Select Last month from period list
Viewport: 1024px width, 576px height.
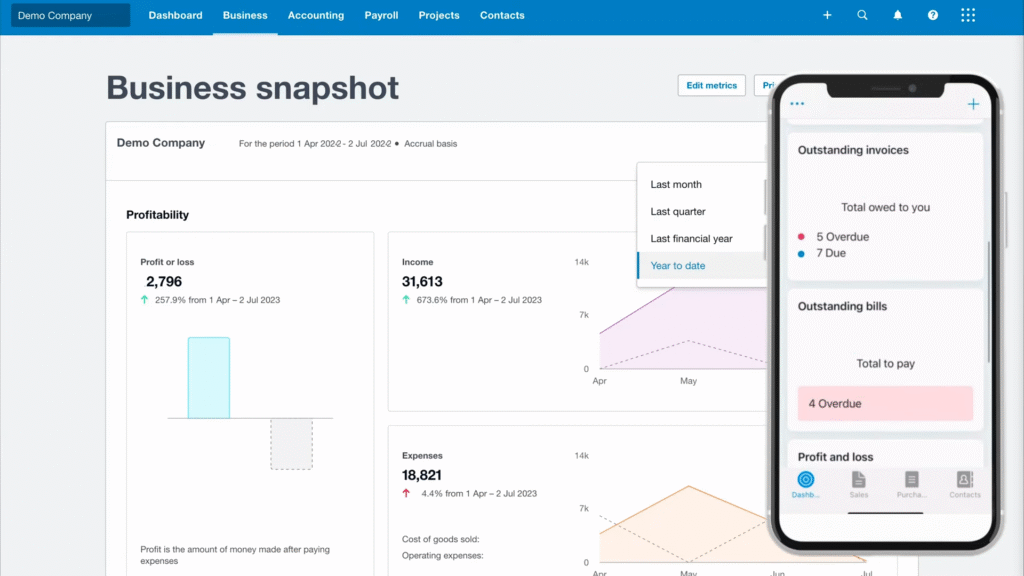[x=676, y=185]
